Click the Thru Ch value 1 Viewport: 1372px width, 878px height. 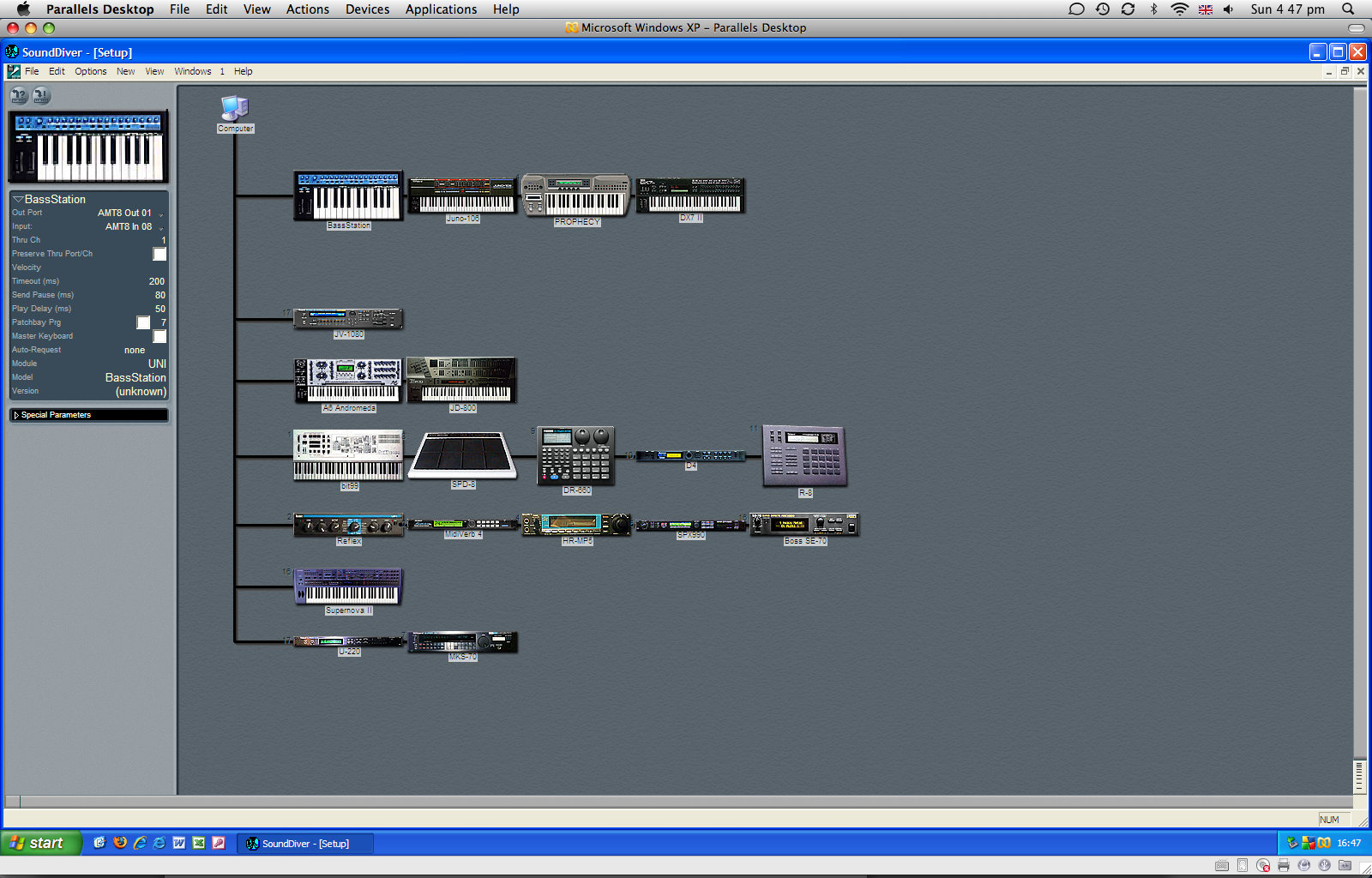click(x=164, y=240)
